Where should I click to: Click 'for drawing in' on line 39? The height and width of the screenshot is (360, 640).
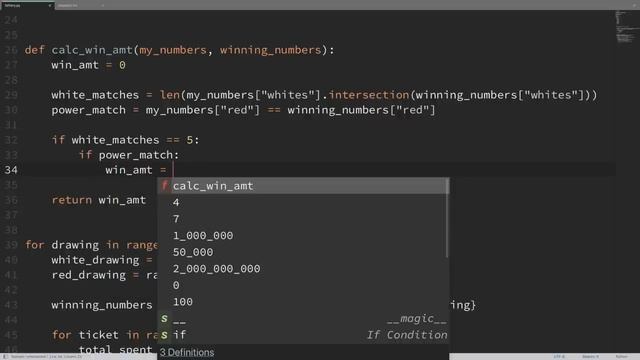click(x=72, y=245)
